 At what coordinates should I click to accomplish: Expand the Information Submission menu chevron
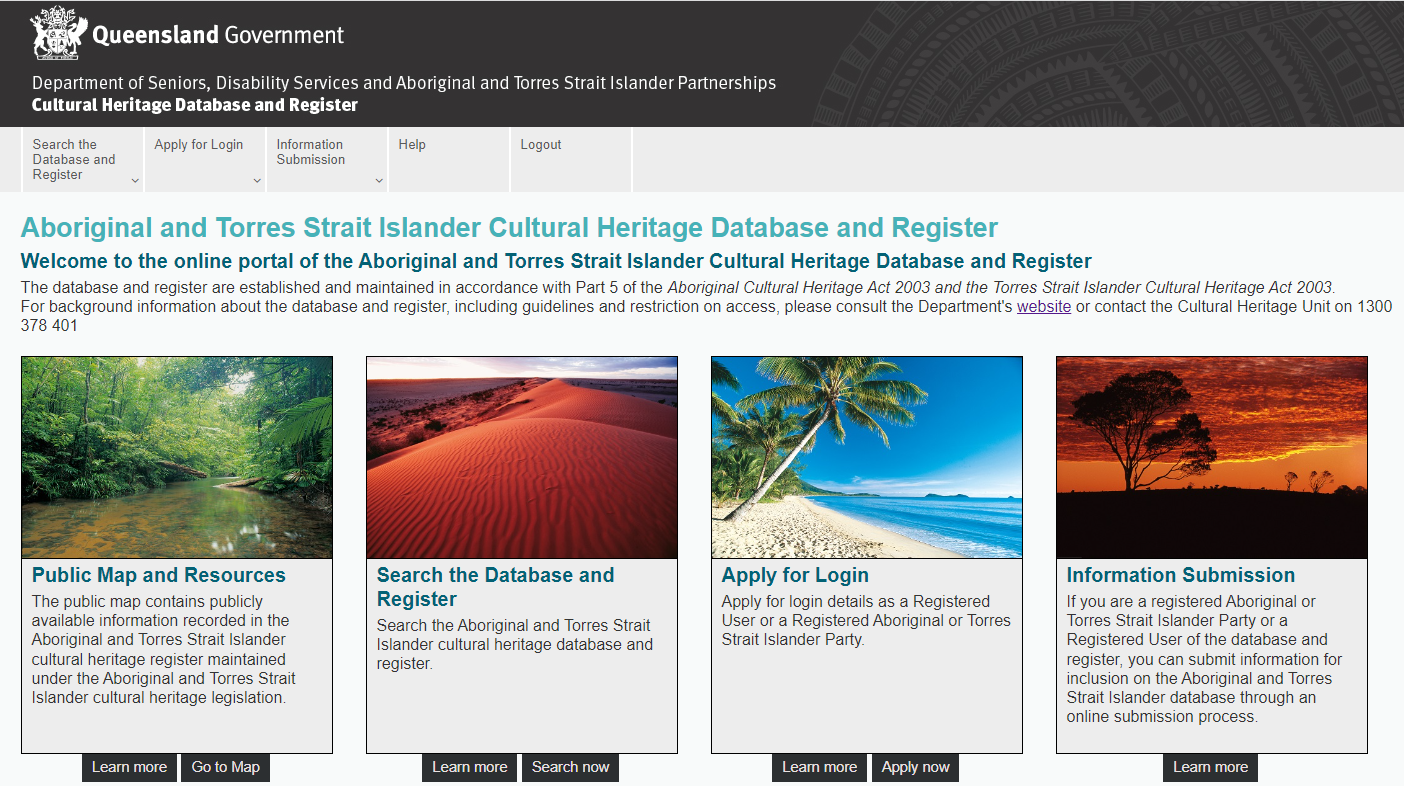coord(379,181)
